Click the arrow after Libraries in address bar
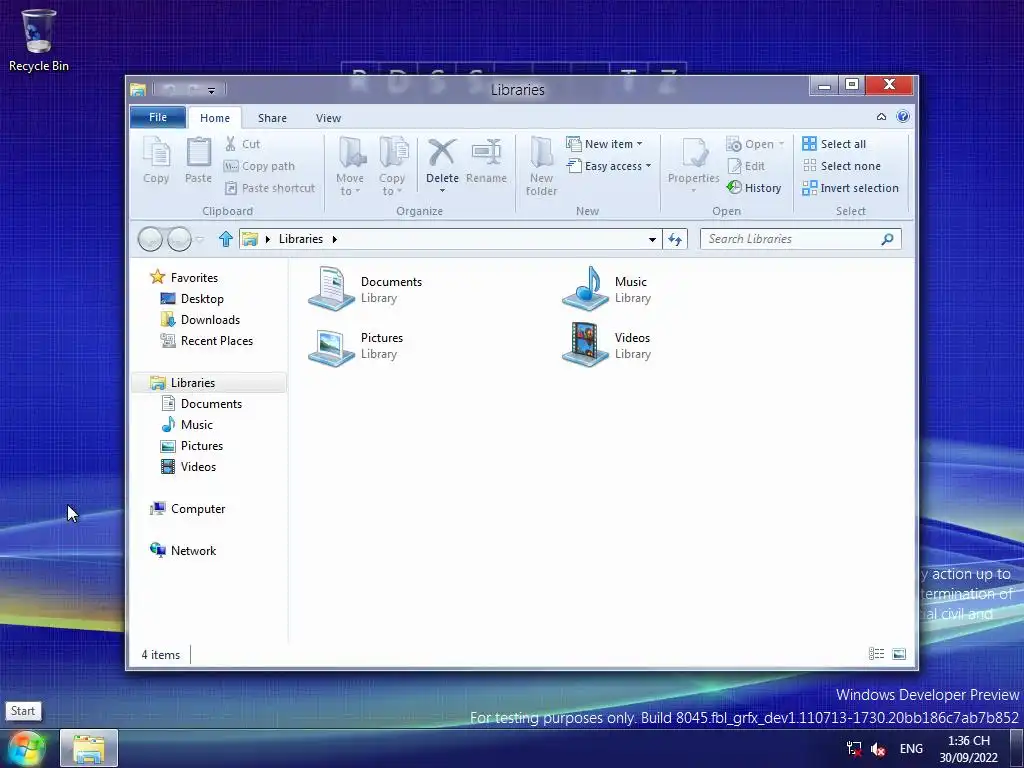 (x=334, y=239)
